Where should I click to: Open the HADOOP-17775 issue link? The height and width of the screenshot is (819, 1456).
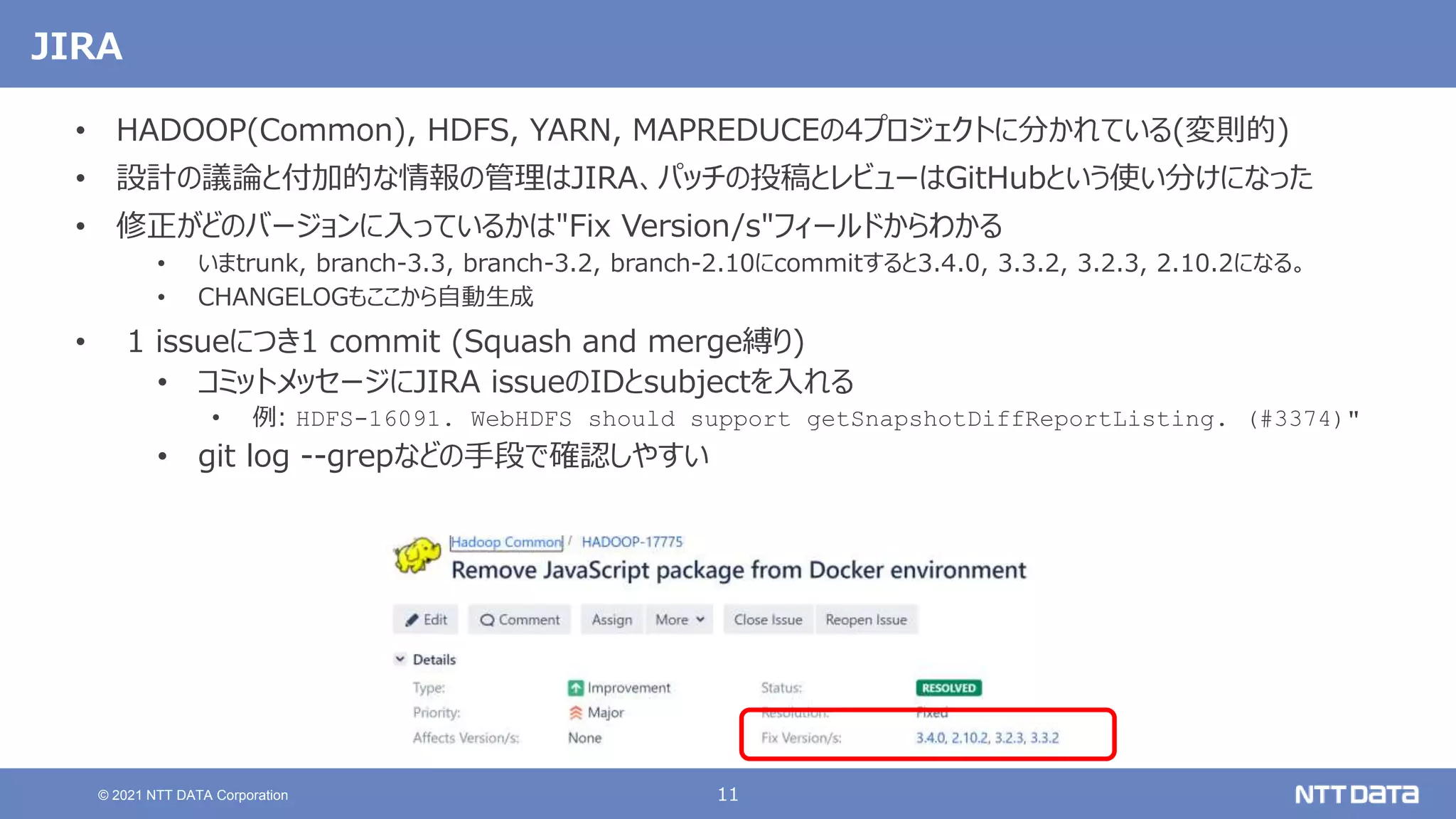[x=631, y=542]
